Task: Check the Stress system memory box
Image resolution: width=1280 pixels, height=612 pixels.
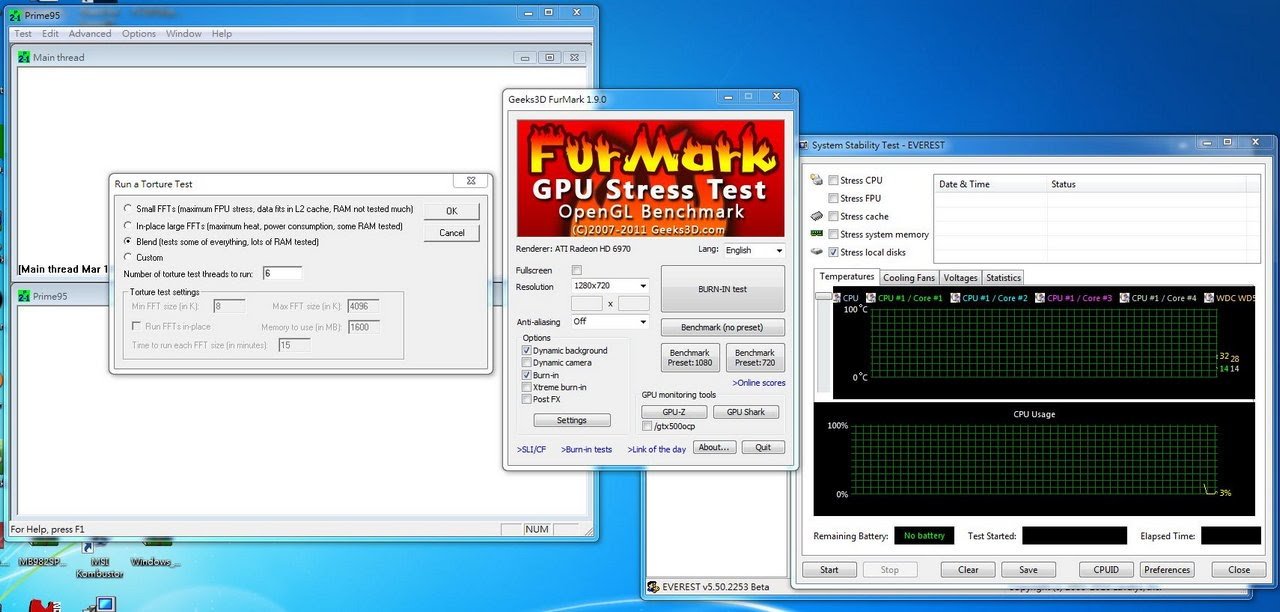Action: (834, 235)
